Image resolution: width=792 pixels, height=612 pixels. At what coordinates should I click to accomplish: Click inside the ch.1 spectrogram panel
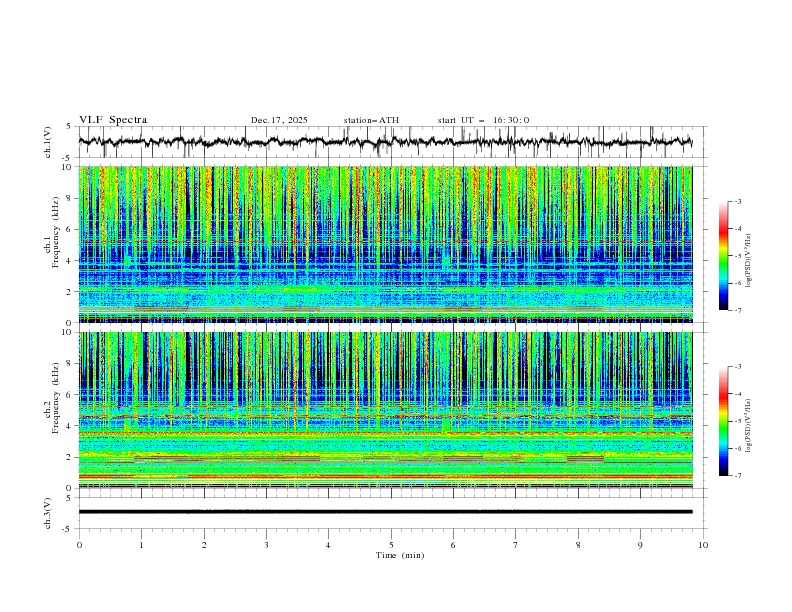390,245
